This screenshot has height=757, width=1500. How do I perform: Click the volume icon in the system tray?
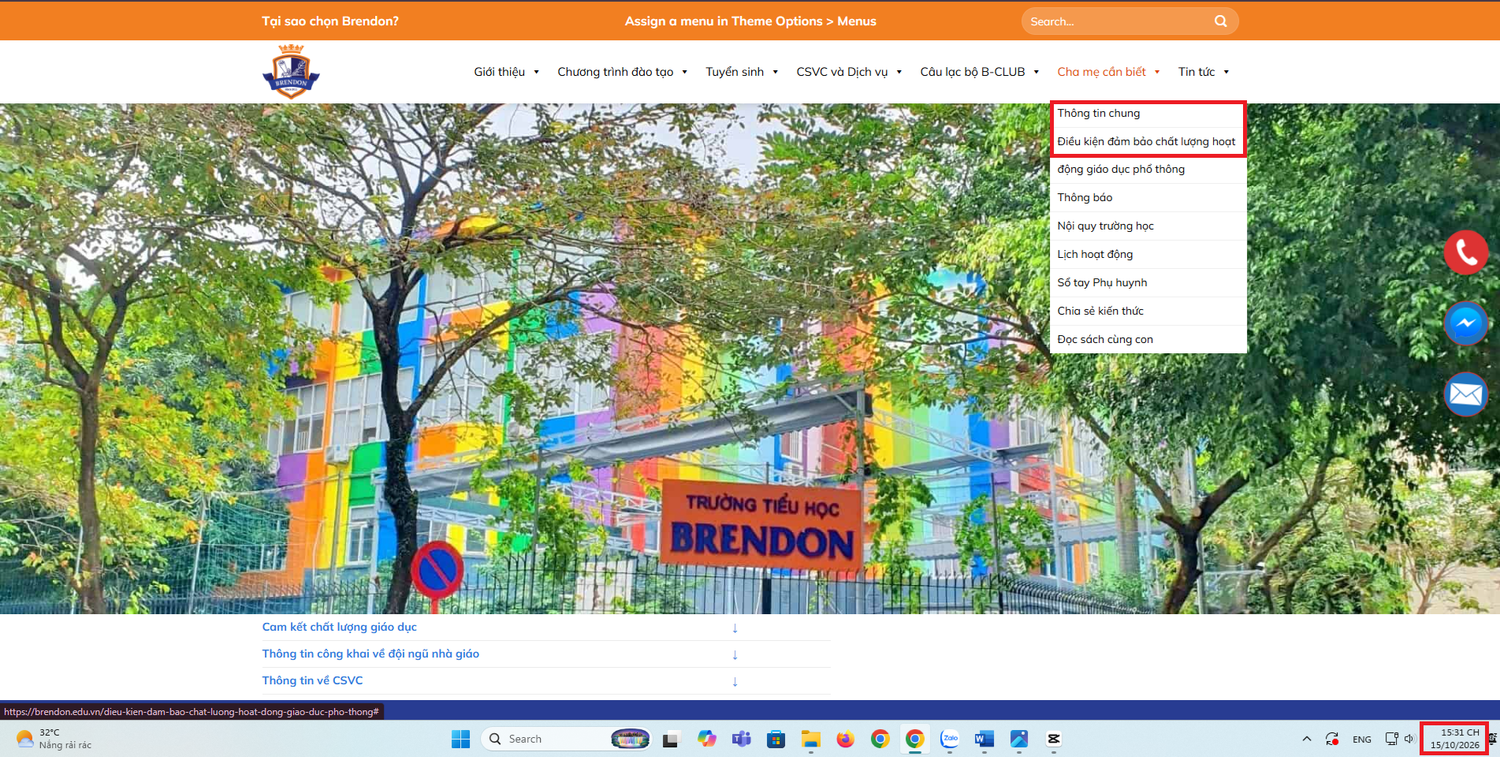(x=1408, y=739)
